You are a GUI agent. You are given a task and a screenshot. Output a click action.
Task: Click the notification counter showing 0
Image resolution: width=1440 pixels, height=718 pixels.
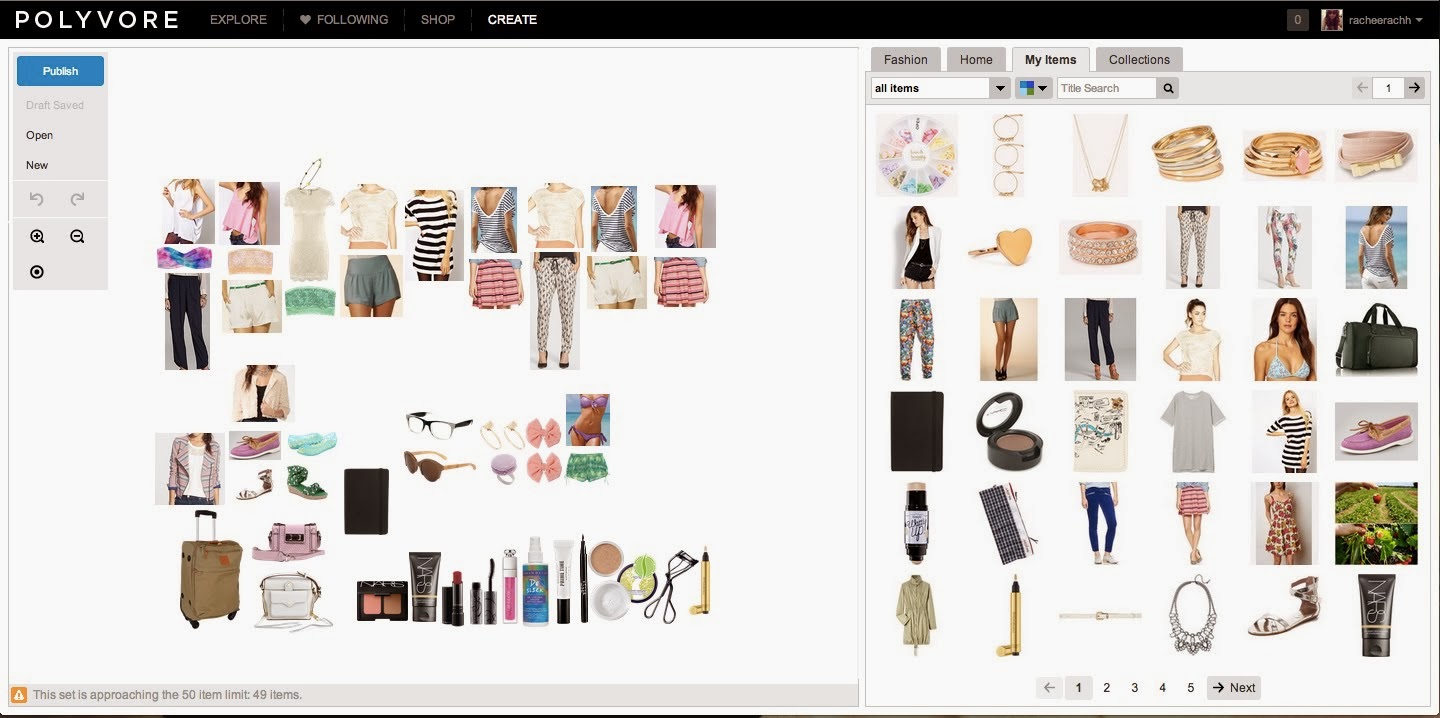pyautogui.click(x=1298, y=19)
